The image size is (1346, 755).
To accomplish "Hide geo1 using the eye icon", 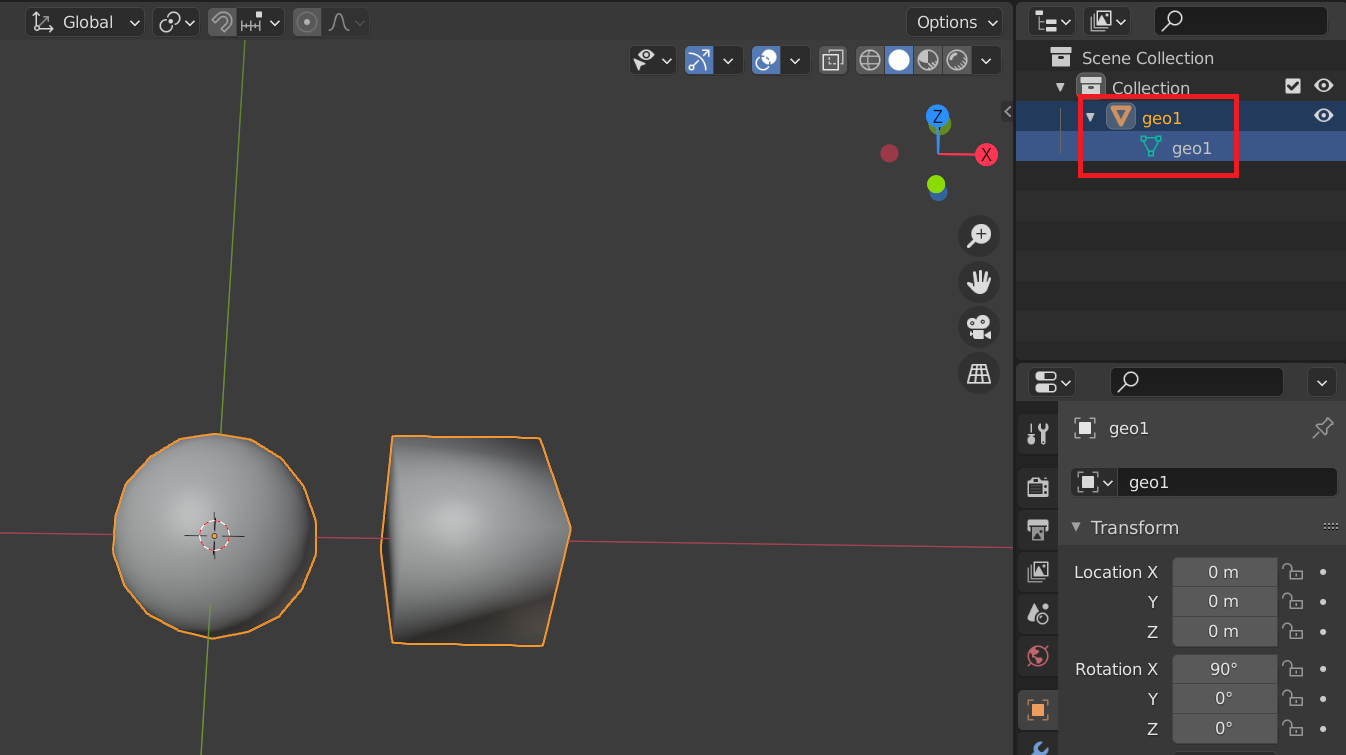I will [1323, 115].
